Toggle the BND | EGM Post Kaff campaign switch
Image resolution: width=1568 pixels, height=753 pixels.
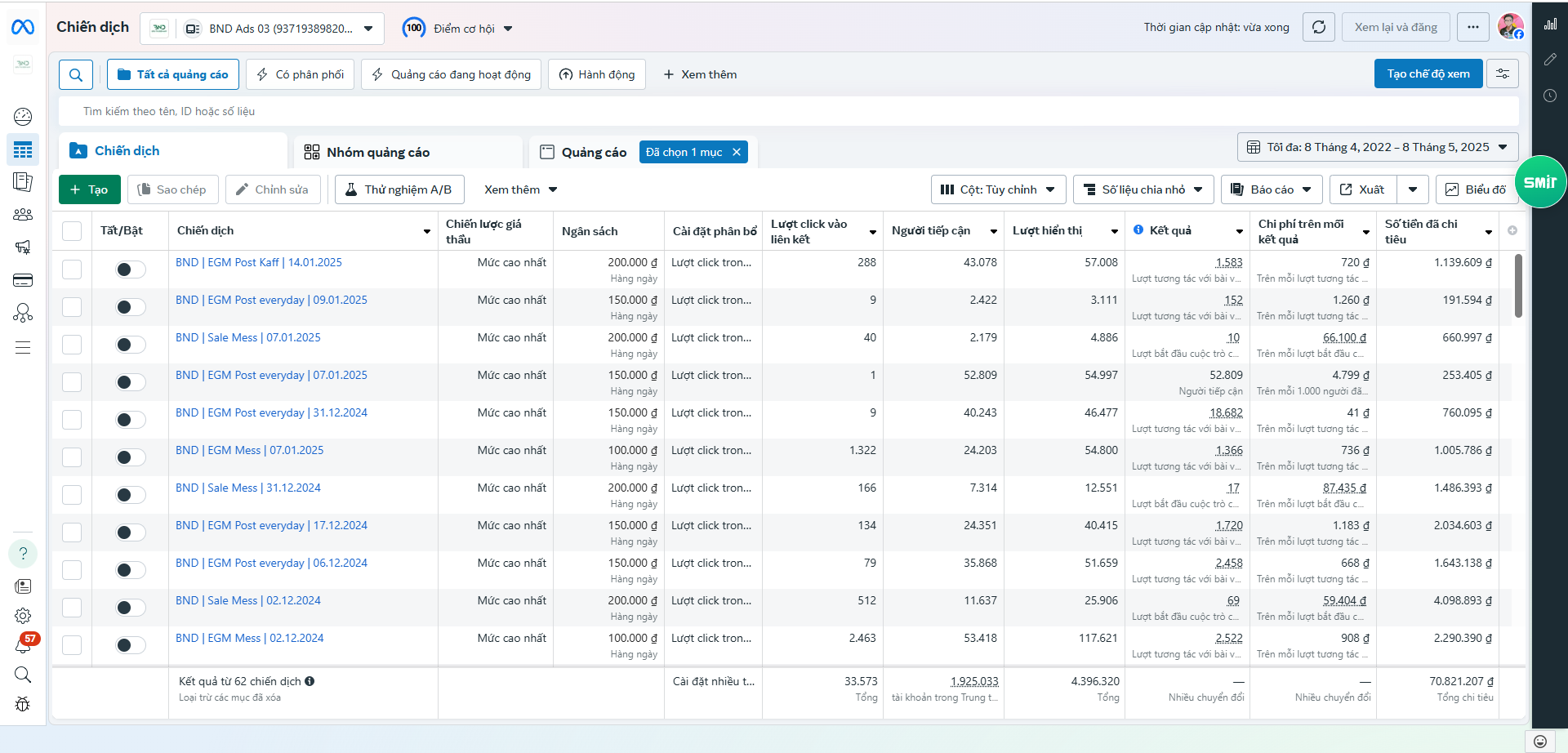(x=131, y=270)
